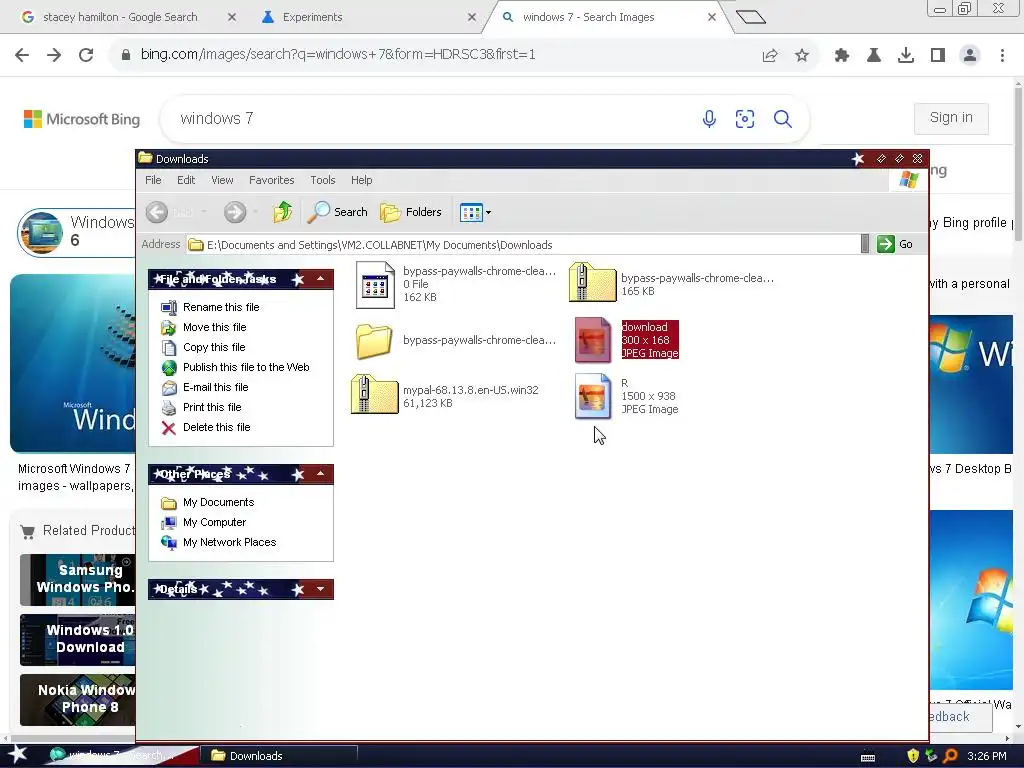Open the View menu
1024x768 pixels.
click(x=222, y=180)
